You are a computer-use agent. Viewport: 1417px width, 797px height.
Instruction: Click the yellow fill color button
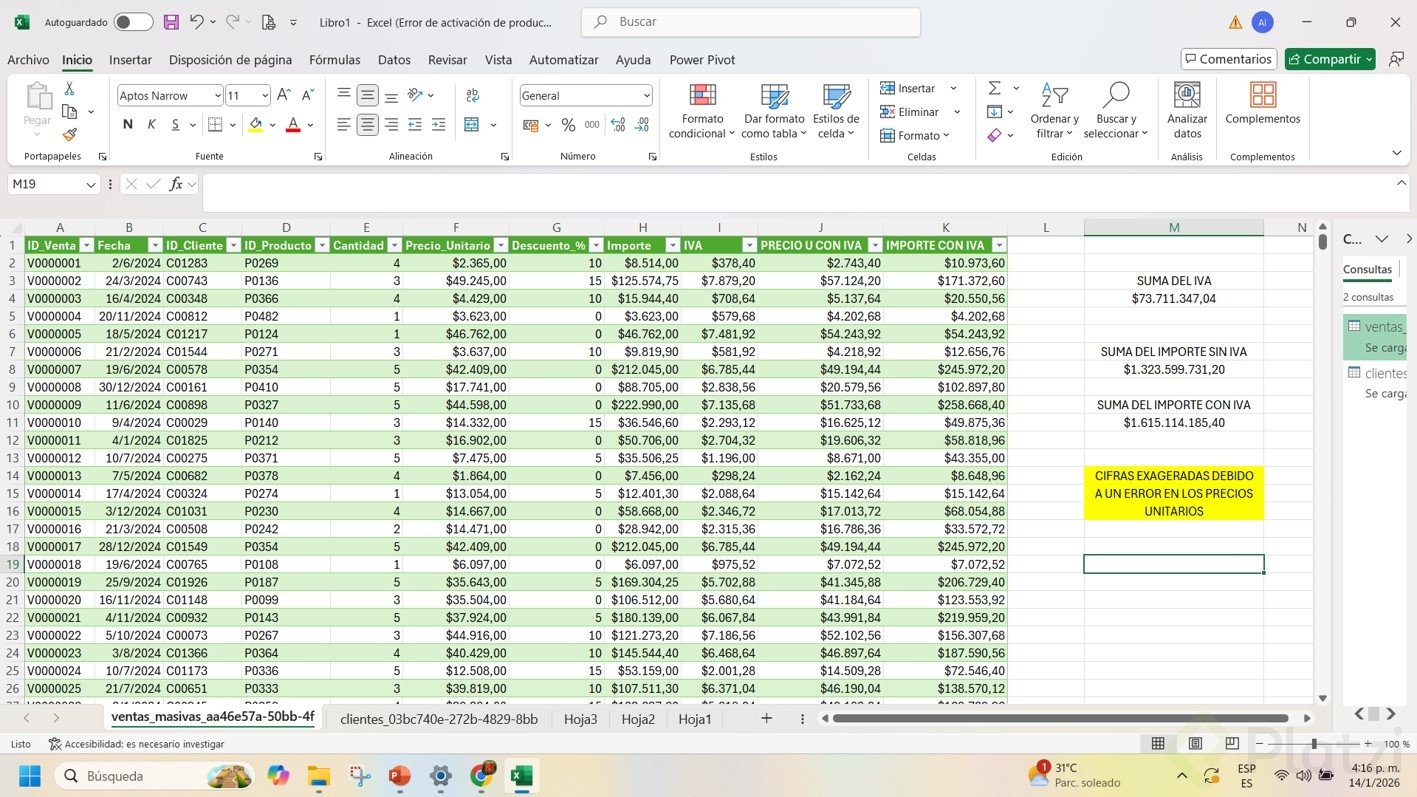pyautogui.click(x=255, y=125)
